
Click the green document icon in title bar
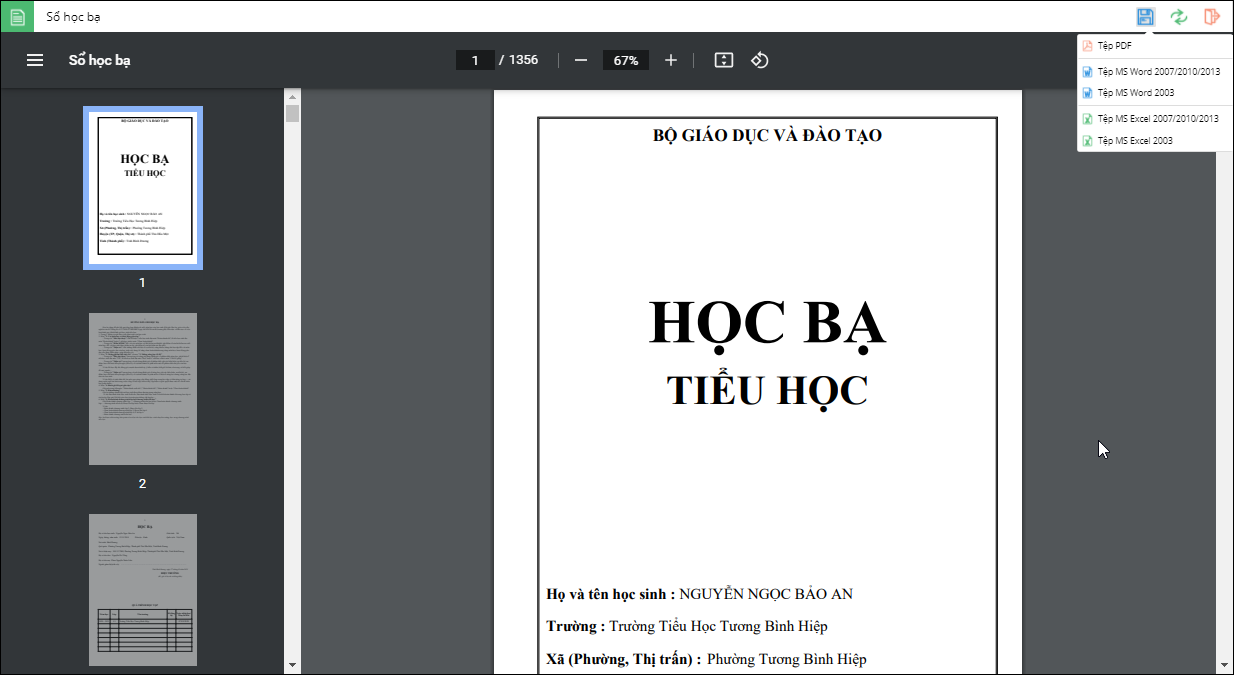coord(17,17)
